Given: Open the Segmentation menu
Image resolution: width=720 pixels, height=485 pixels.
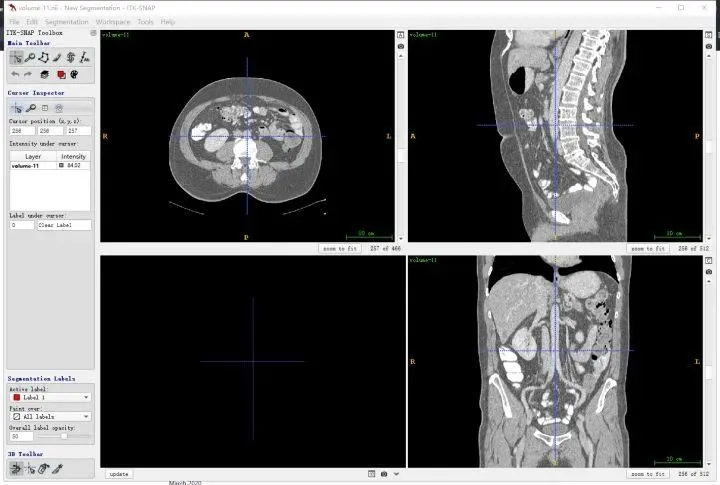Looking at the screenshot, I should click(x=67, y=22).
